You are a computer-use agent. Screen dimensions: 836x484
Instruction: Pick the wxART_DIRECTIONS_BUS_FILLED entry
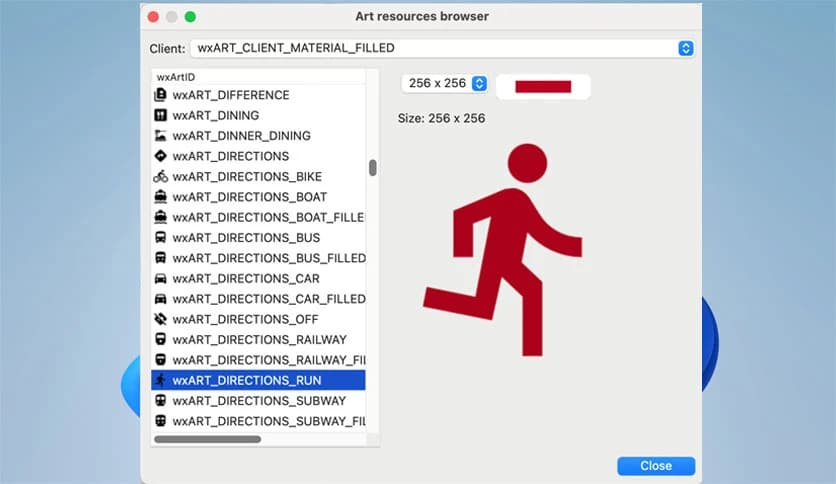pos(269,258)
